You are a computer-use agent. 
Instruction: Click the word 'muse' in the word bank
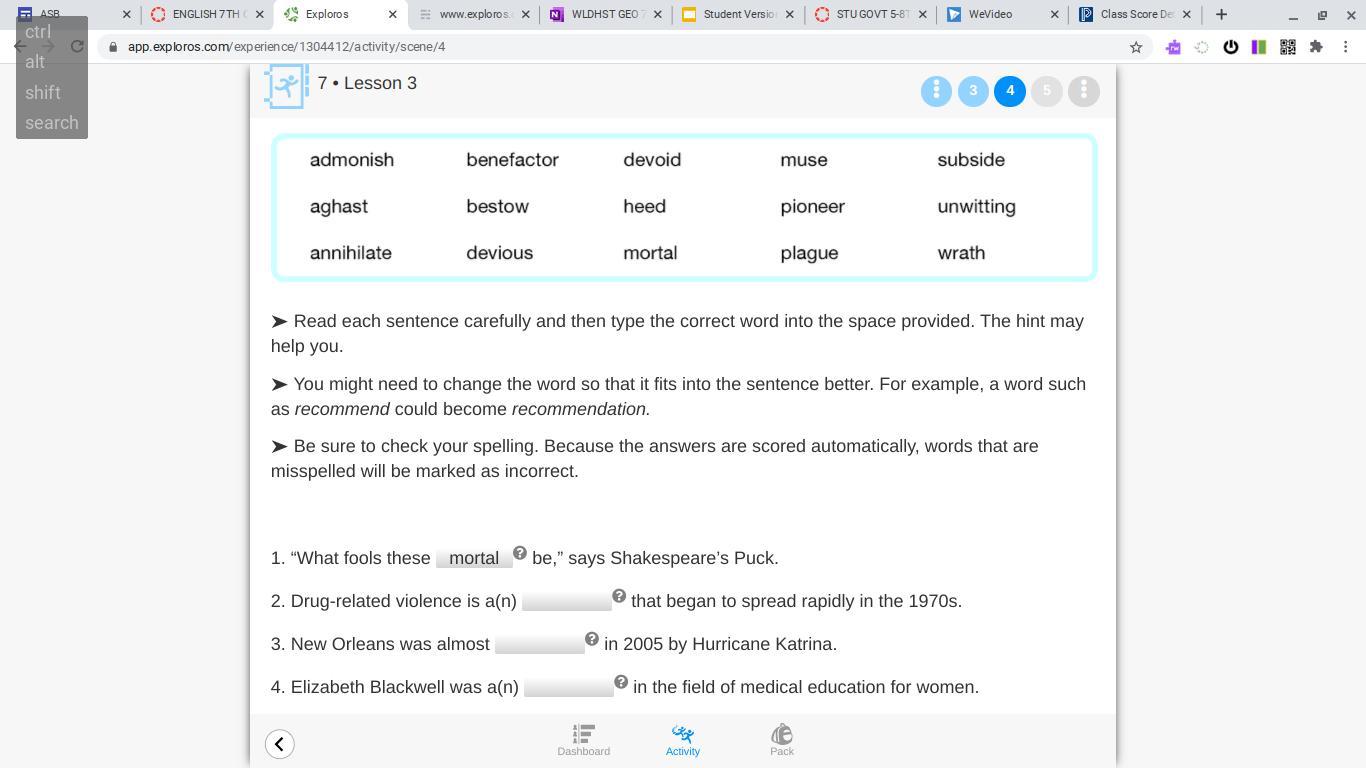tap(804, 160)
